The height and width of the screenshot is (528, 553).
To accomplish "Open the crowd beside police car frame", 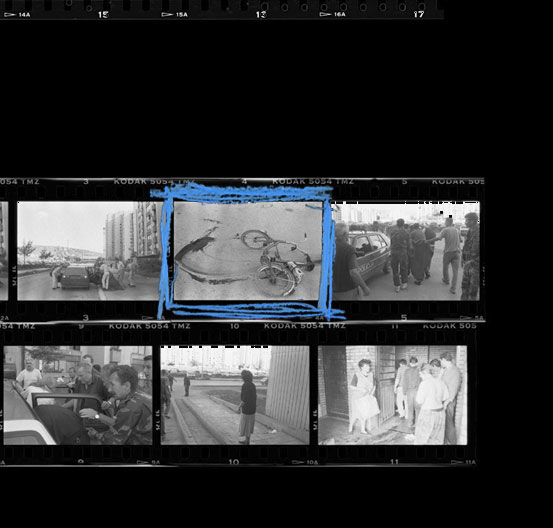I will [x=406, y=251].
